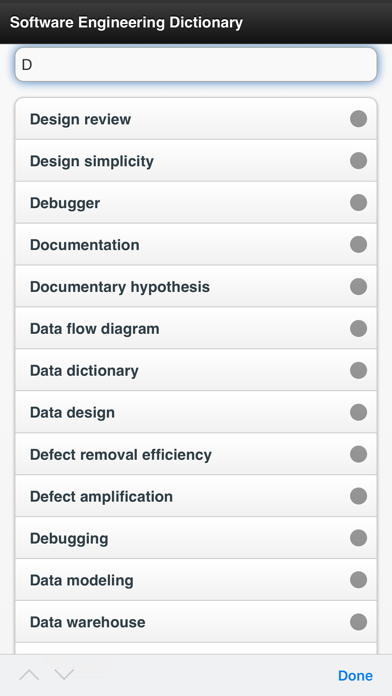The image size is (392, 696).
Task: Tap the gray dot next to Debugger
Action: [358, 203]
